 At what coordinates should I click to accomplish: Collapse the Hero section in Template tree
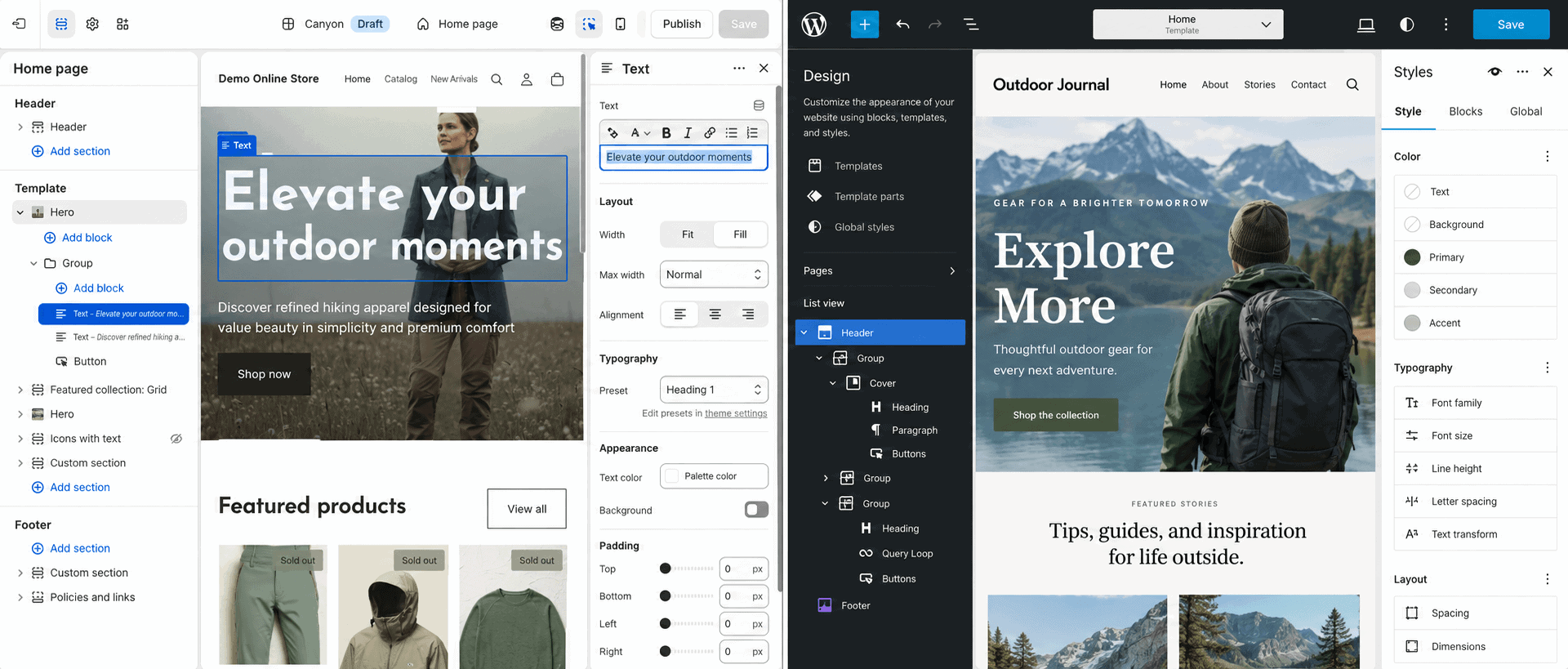click(20, 212)
